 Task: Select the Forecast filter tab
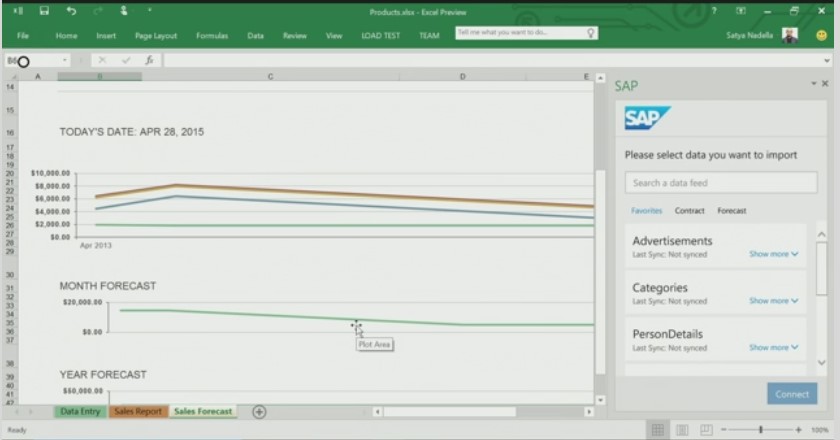(732, 211)
